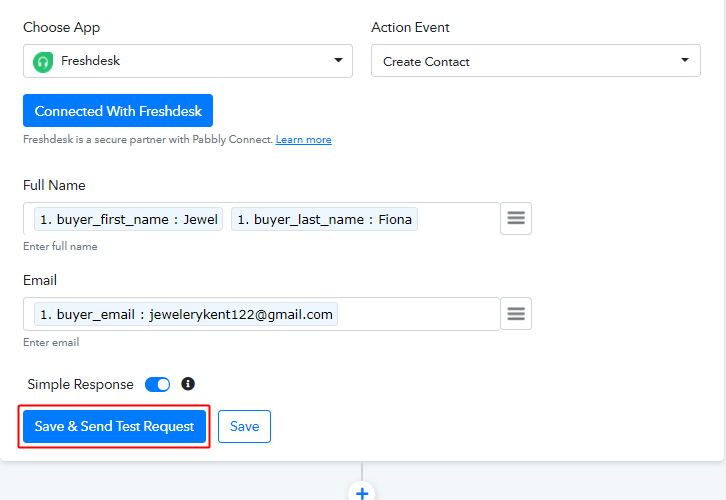Click the Action Event label

click(410, 27)
